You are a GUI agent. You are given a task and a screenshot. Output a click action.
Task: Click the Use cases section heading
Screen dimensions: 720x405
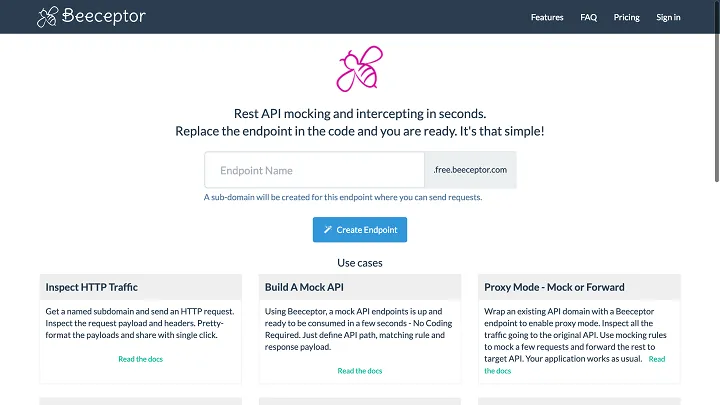coord(360,263)
